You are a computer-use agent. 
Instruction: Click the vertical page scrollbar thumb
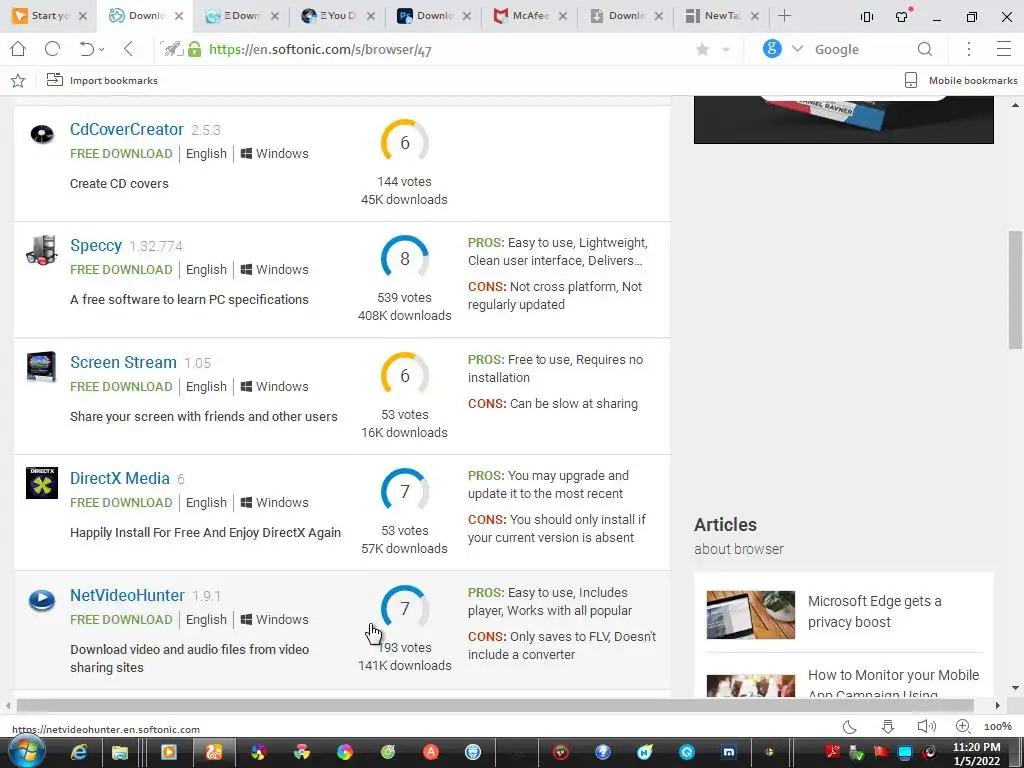(x=1015, y=290)
